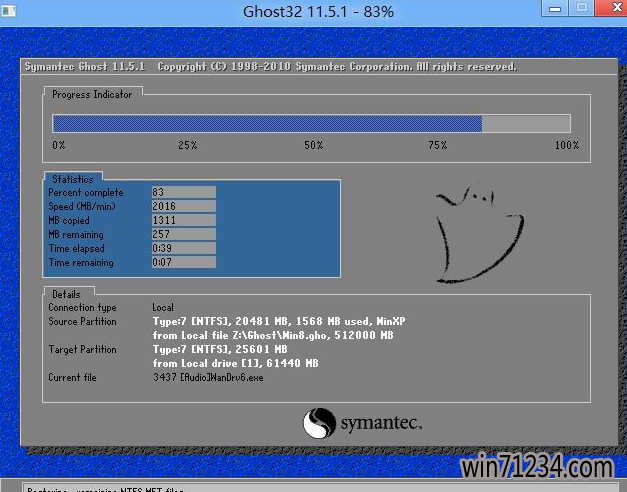Viewport: 627px width, 492px height.
Task: Click the Progress Indicator group label
Action: pyautogui.click(x=92, y=94)
